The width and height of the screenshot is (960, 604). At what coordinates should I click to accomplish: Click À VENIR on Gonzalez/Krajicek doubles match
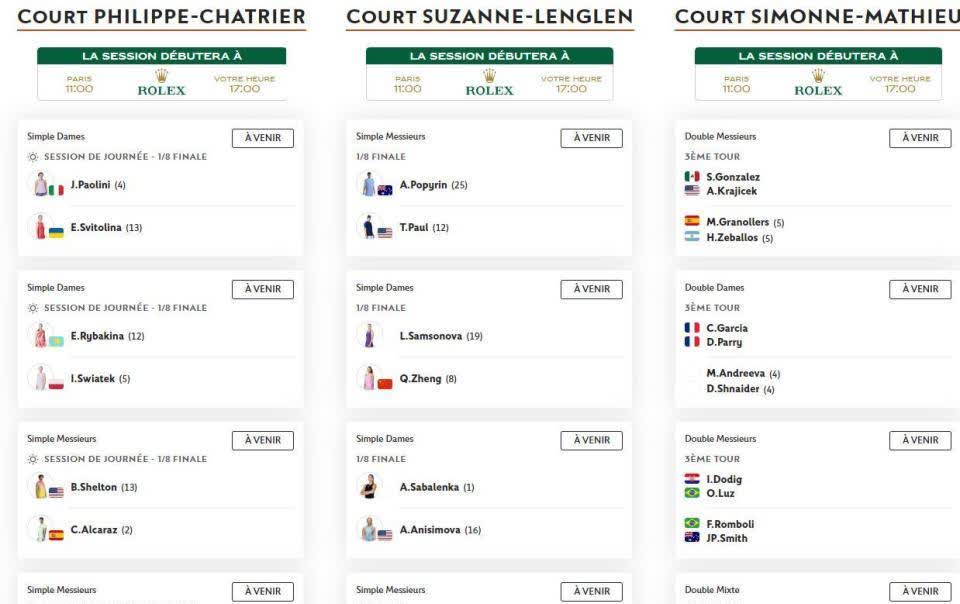click(x=920, y=138)
